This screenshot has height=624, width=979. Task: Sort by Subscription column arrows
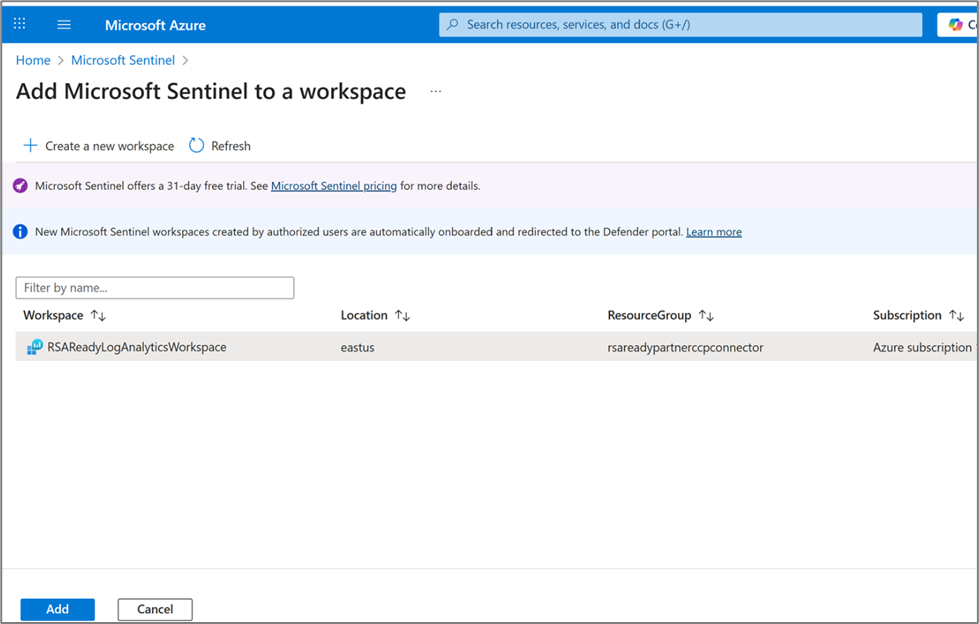tap(956, 316)
